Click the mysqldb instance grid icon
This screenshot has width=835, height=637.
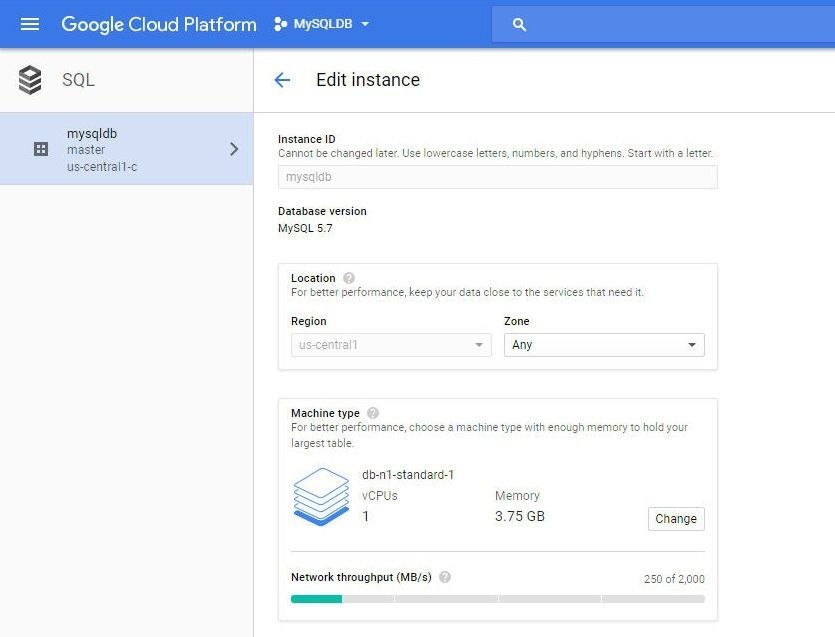pyautogui.click(x=41, y=149)
